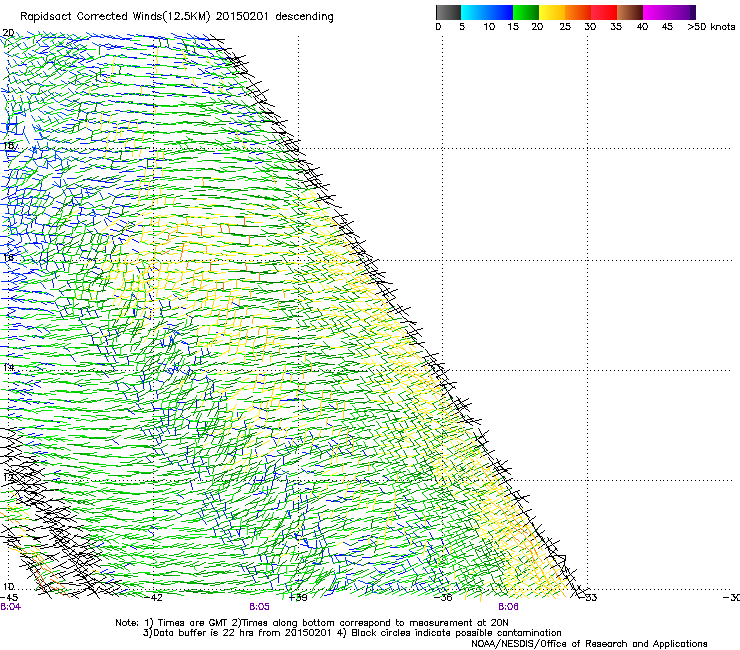Click the green 15–20 knots legend segment
The image size is (740, 650).
click(x=526, y=12)
